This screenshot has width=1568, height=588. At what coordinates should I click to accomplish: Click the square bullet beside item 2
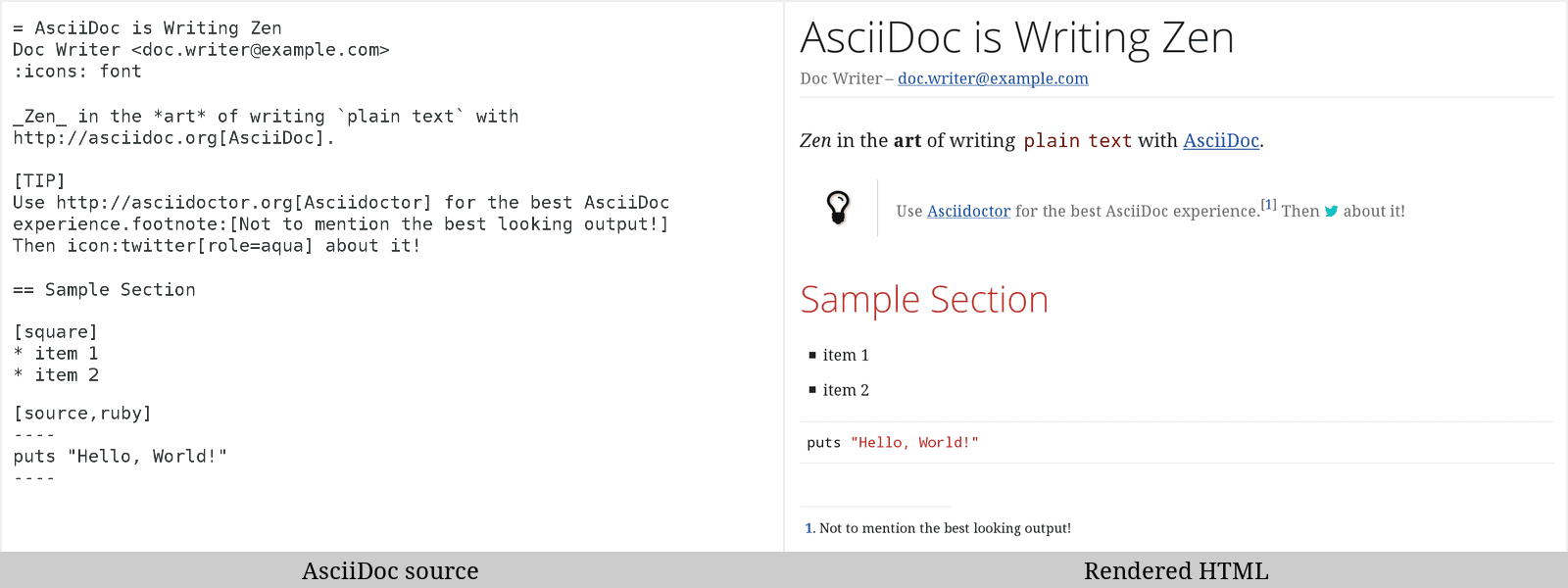812,390
